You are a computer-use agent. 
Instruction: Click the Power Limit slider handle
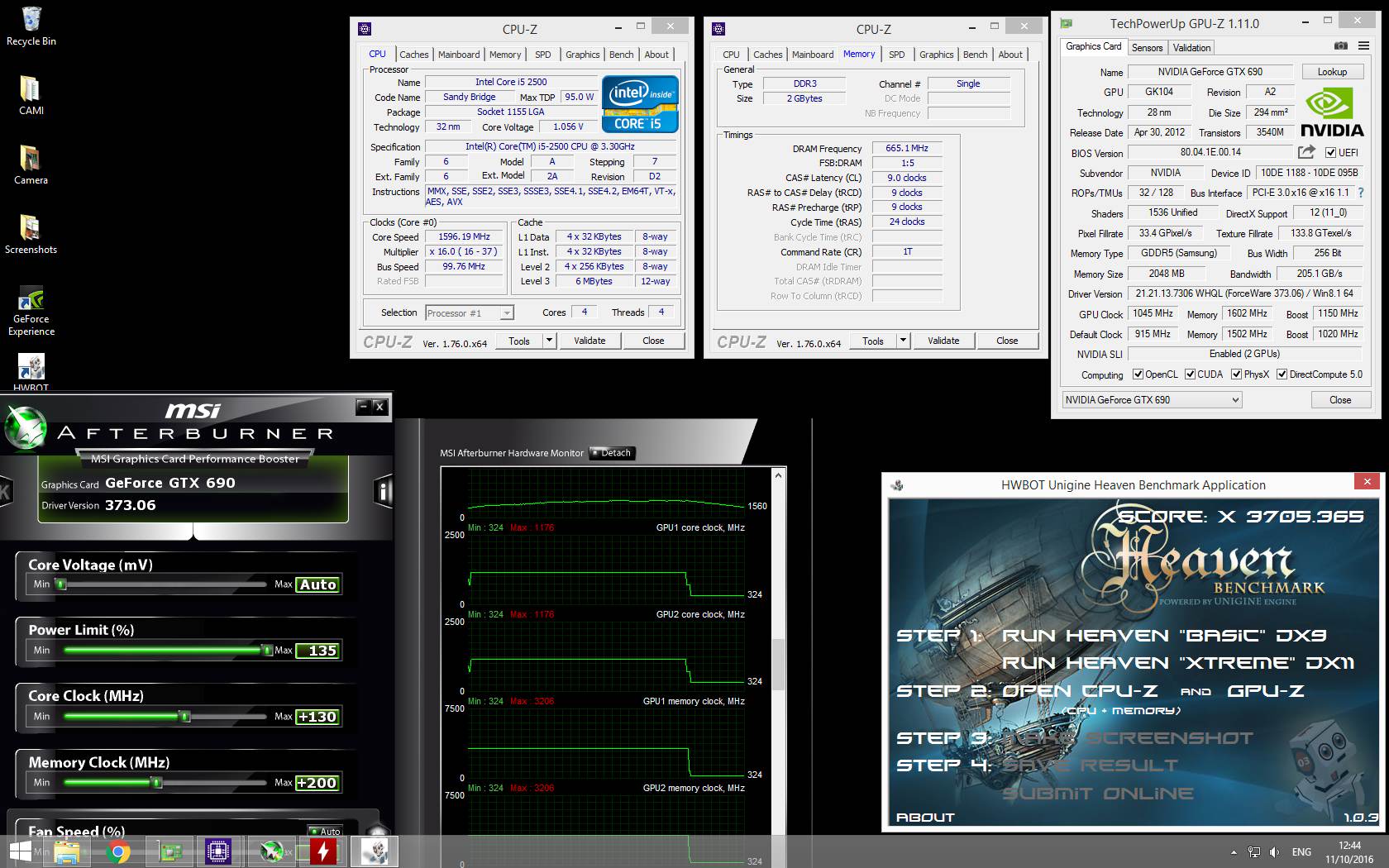(267, 651)
